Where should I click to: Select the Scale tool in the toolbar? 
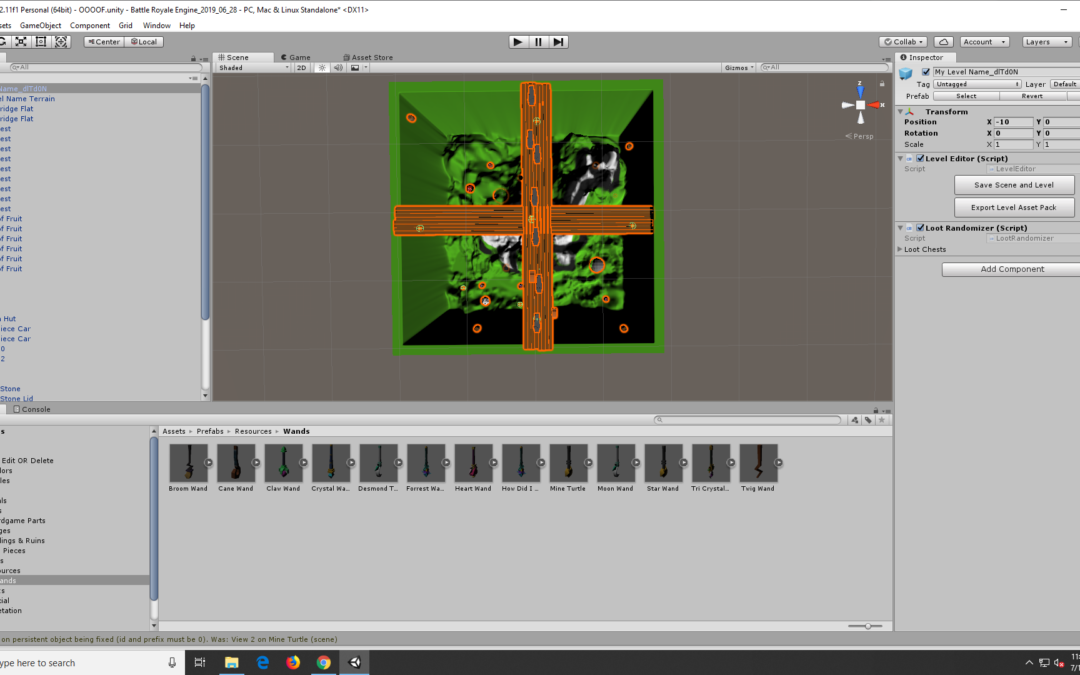21,42
